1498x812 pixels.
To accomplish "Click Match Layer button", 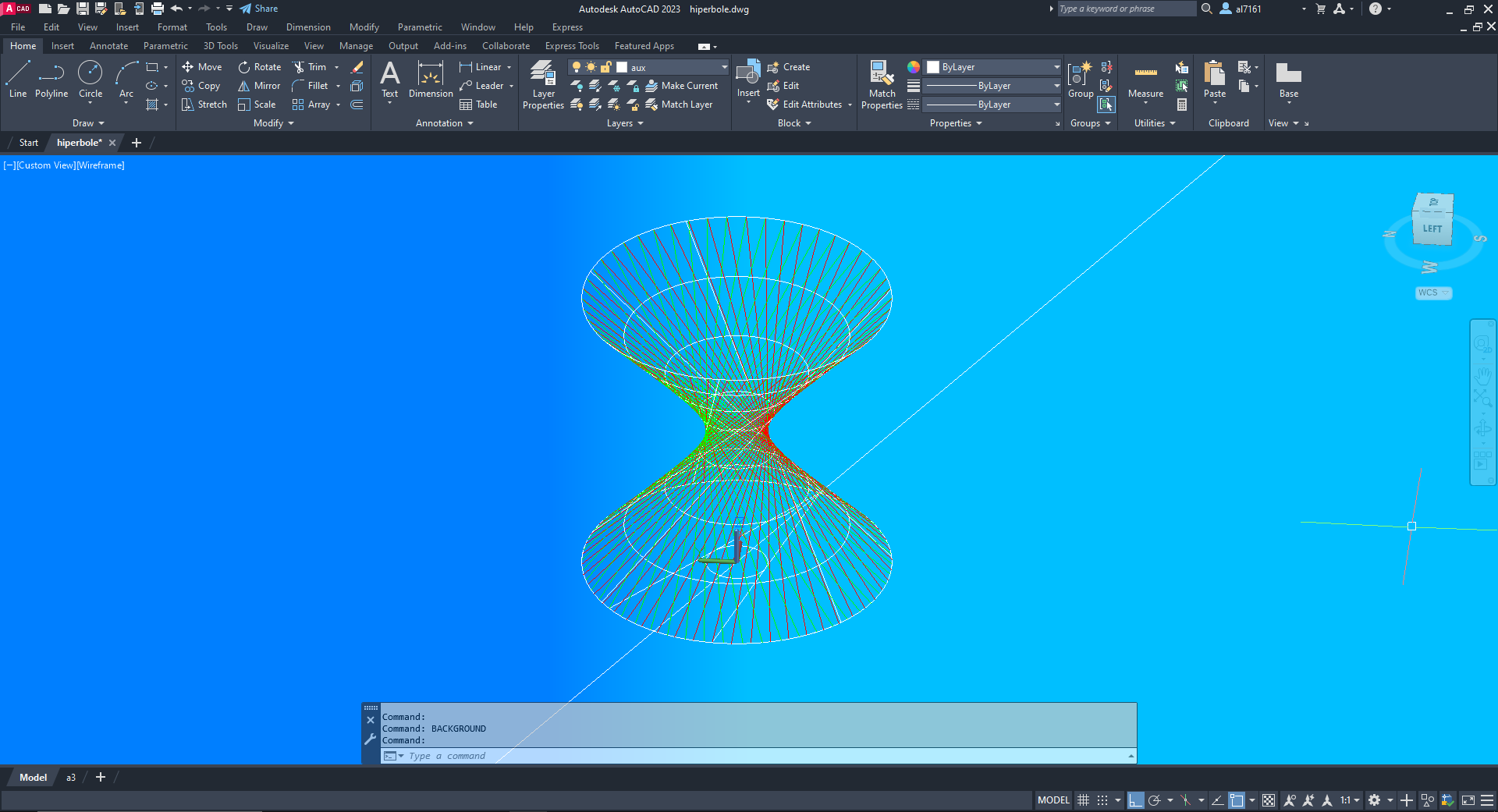I will click(679, 105).
